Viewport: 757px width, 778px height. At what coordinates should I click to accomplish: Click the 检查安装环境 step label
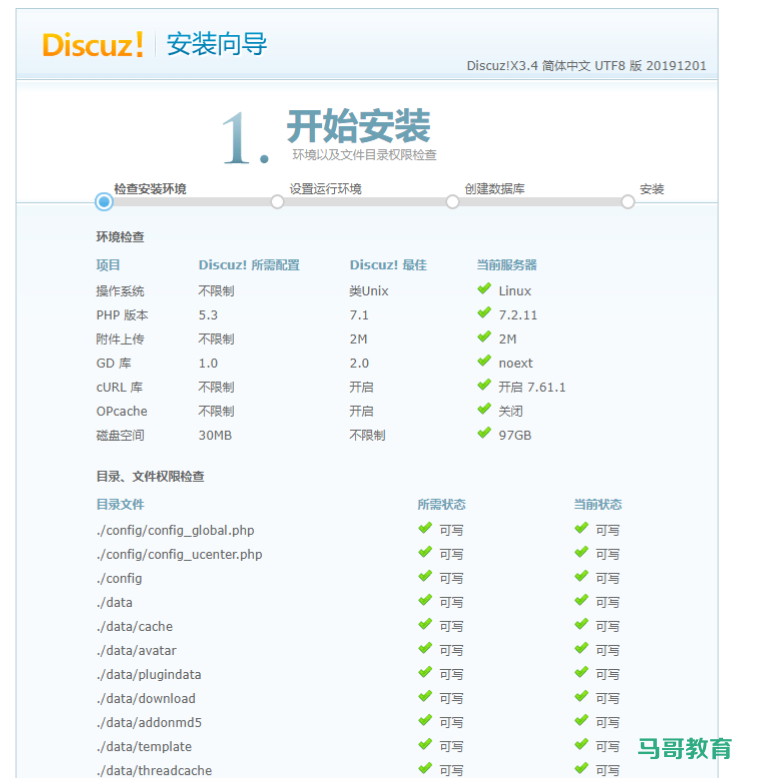pos(150,189)
